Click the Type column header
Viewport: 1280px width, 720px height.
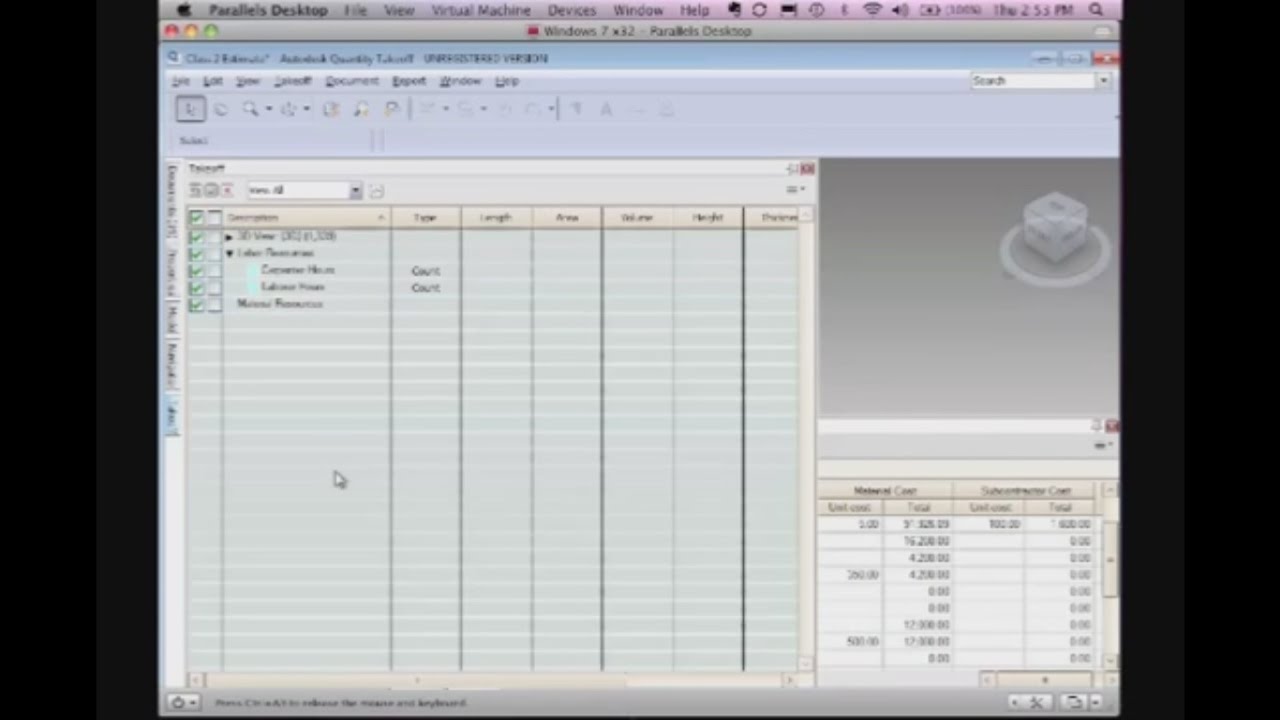(426, 217)
